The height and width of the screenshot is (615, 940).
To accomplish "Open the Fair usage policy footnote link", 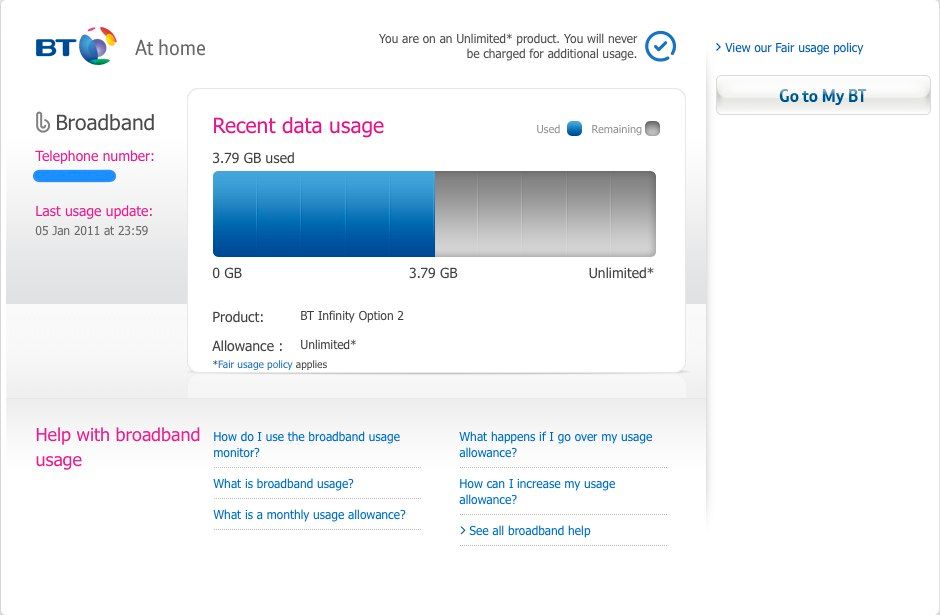I will 255,365.
